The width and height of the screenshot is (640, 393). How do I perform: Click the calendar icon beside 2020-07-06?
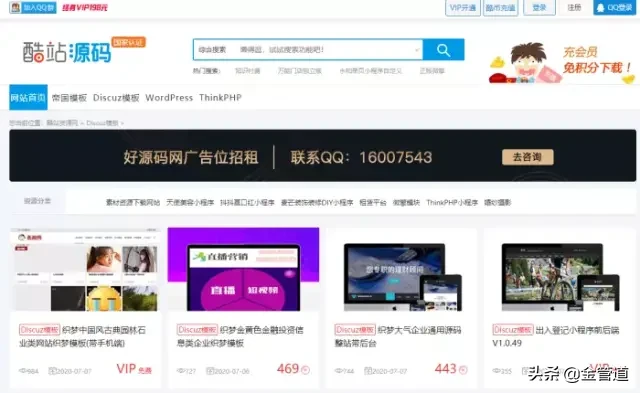[x=210, y=371]
